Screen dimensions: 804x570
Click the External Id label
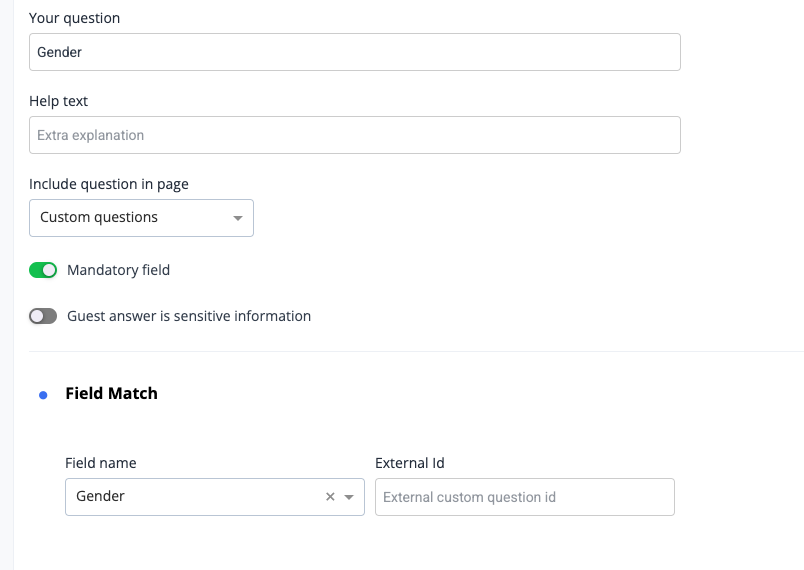410,463
